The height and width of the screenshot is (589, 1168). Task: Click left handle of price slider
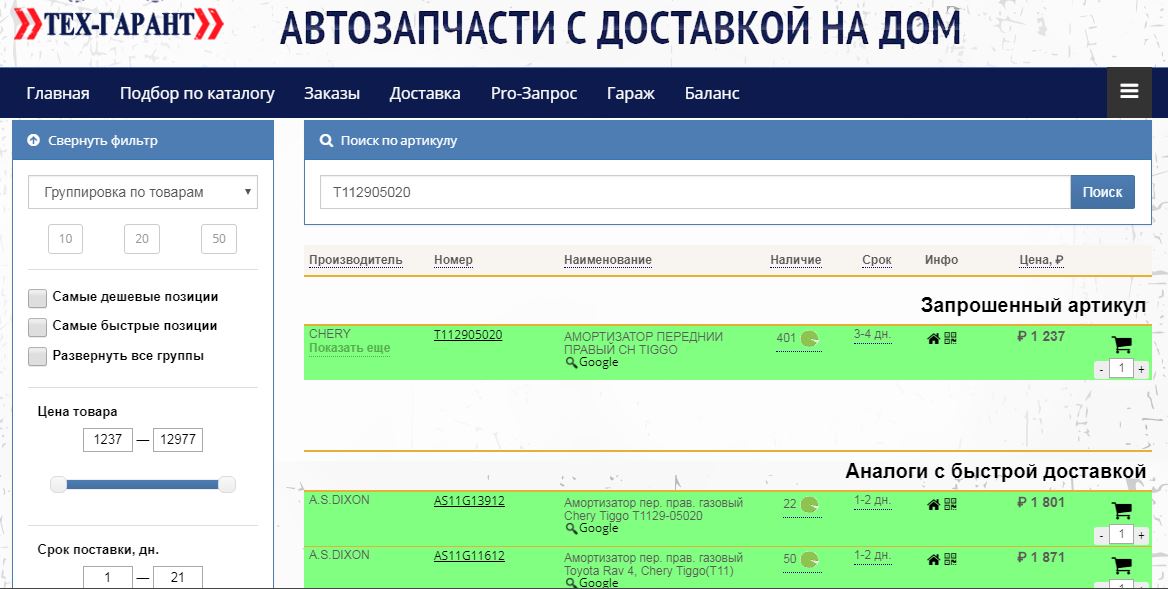pos(59,485)
